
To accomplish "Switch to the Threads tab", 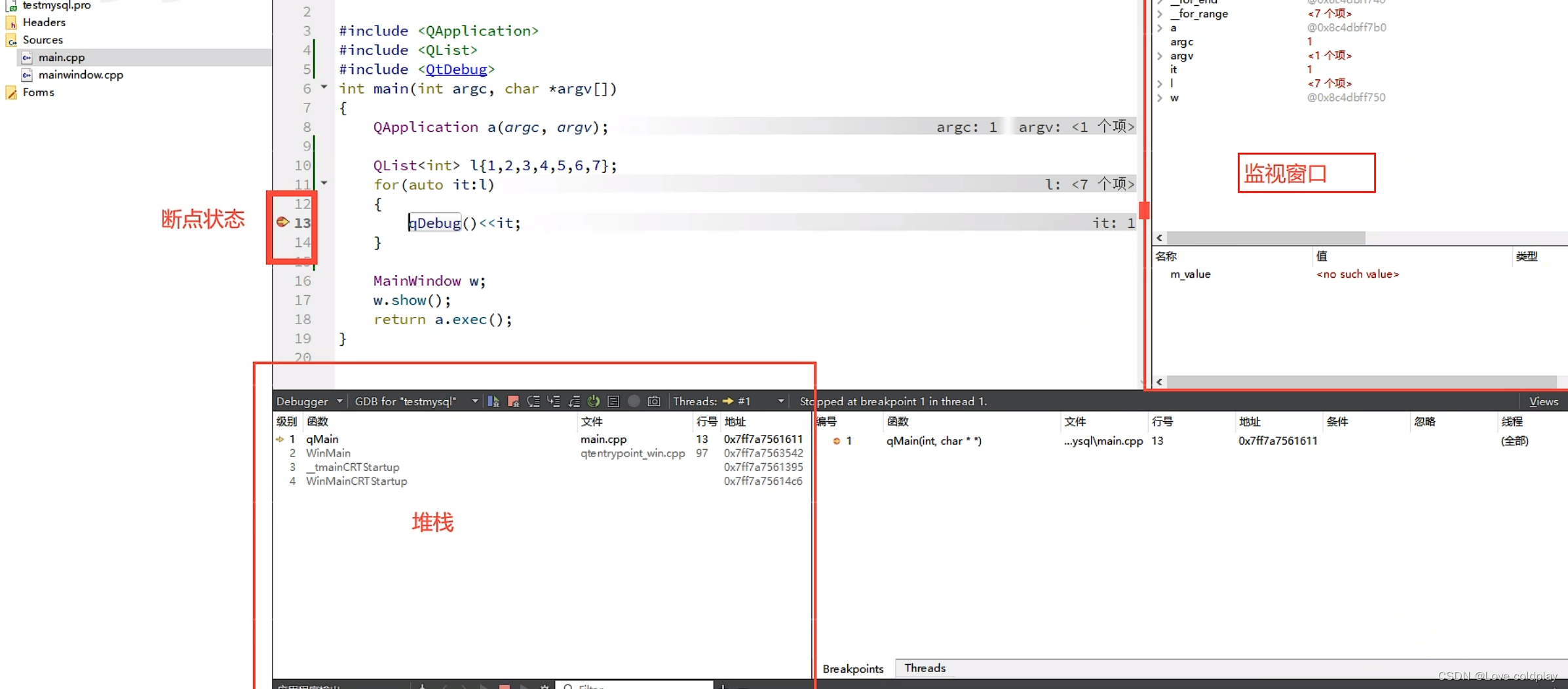I will click(x=925, y=668).
